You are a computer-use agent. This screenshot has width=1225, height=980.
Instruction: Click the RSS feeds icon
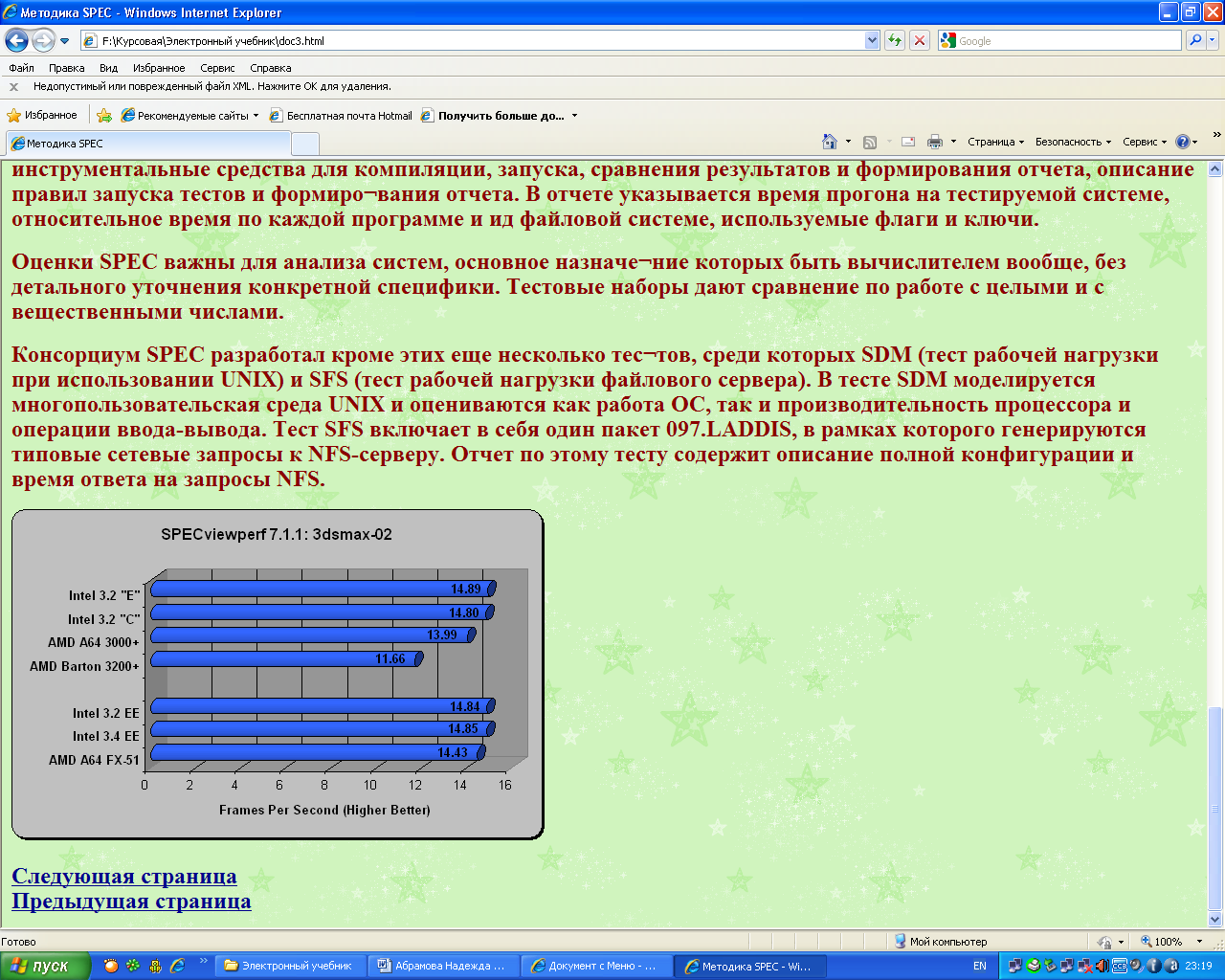coord(870,142)
